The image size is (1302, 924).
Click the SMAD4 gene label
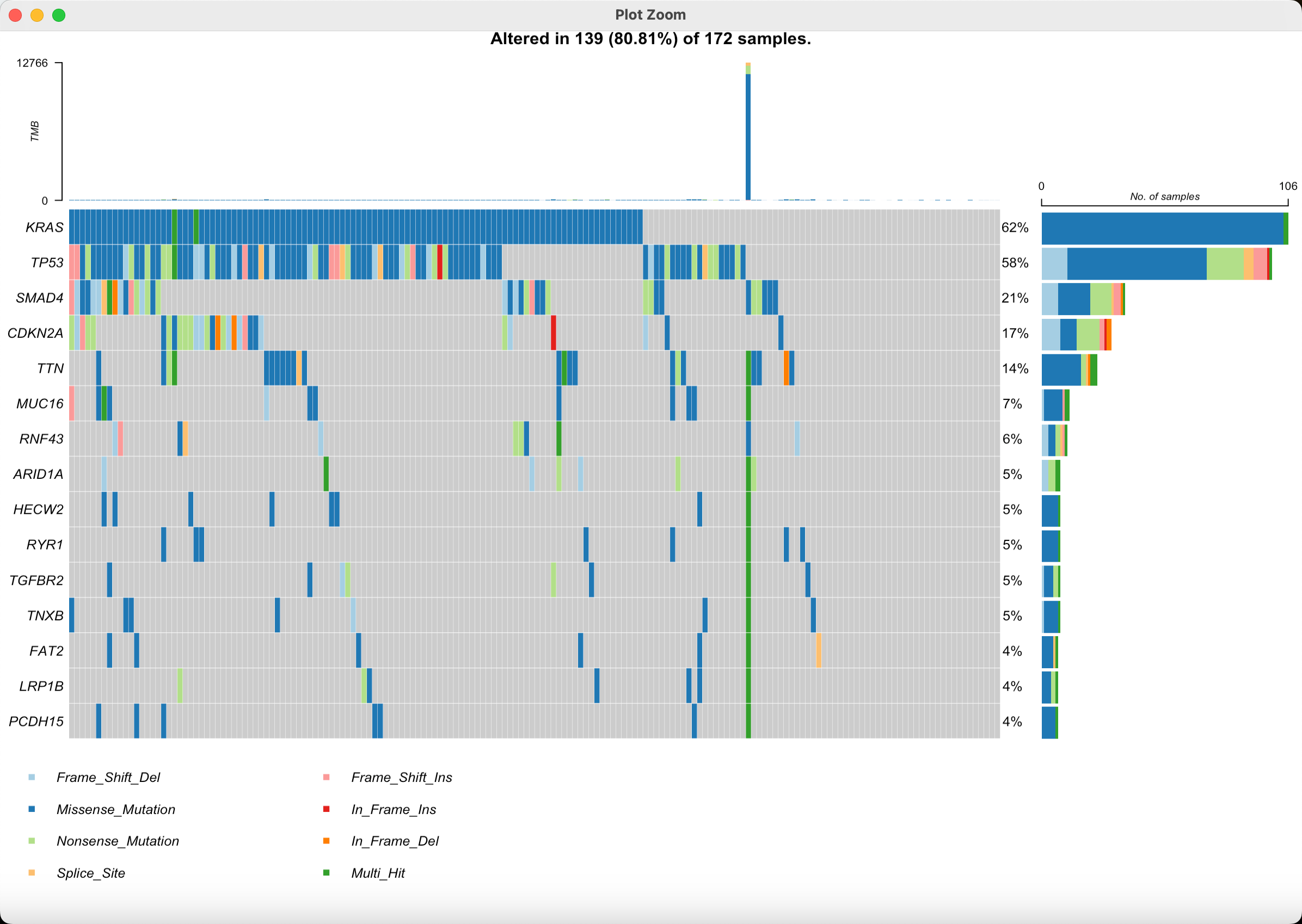[39, 298]
